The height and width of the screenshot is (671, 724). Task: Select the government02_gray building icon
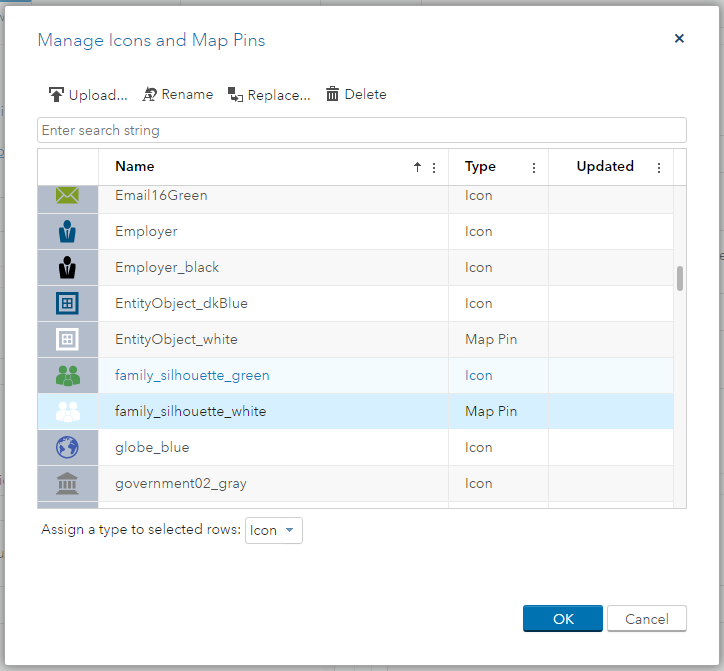tap(68, 484)
